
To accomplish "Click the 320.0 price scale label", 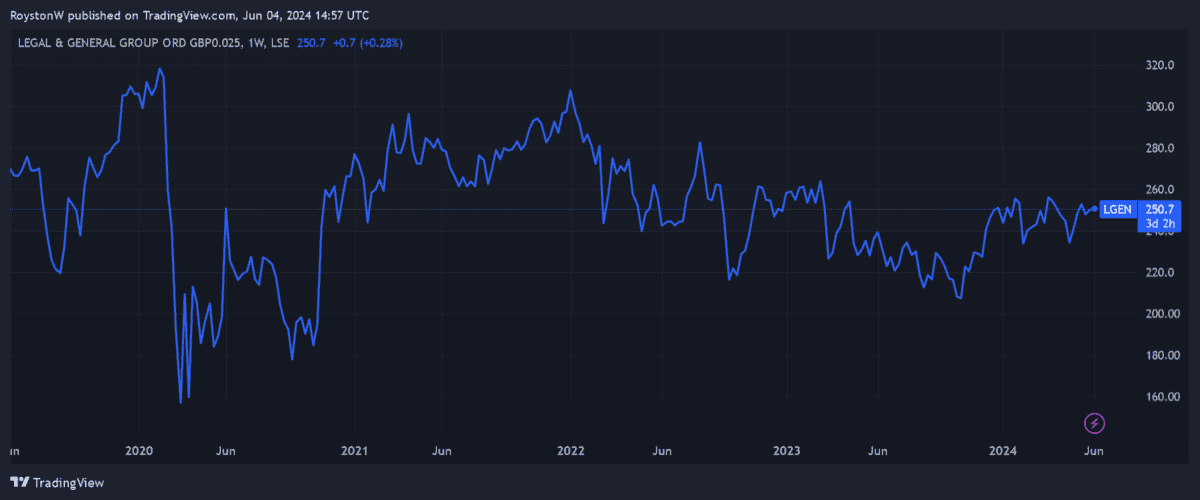I will (x=1160, y=66).
